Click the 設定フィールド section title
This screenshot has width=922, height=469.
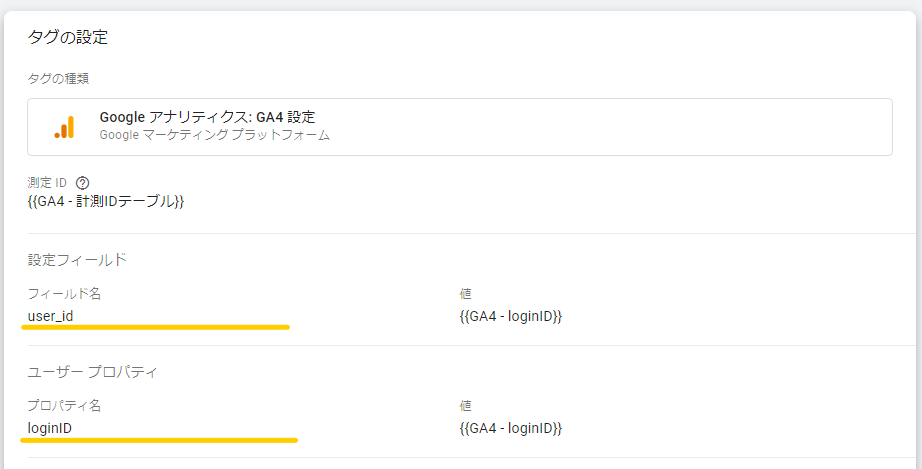click(x=78, y=260)
